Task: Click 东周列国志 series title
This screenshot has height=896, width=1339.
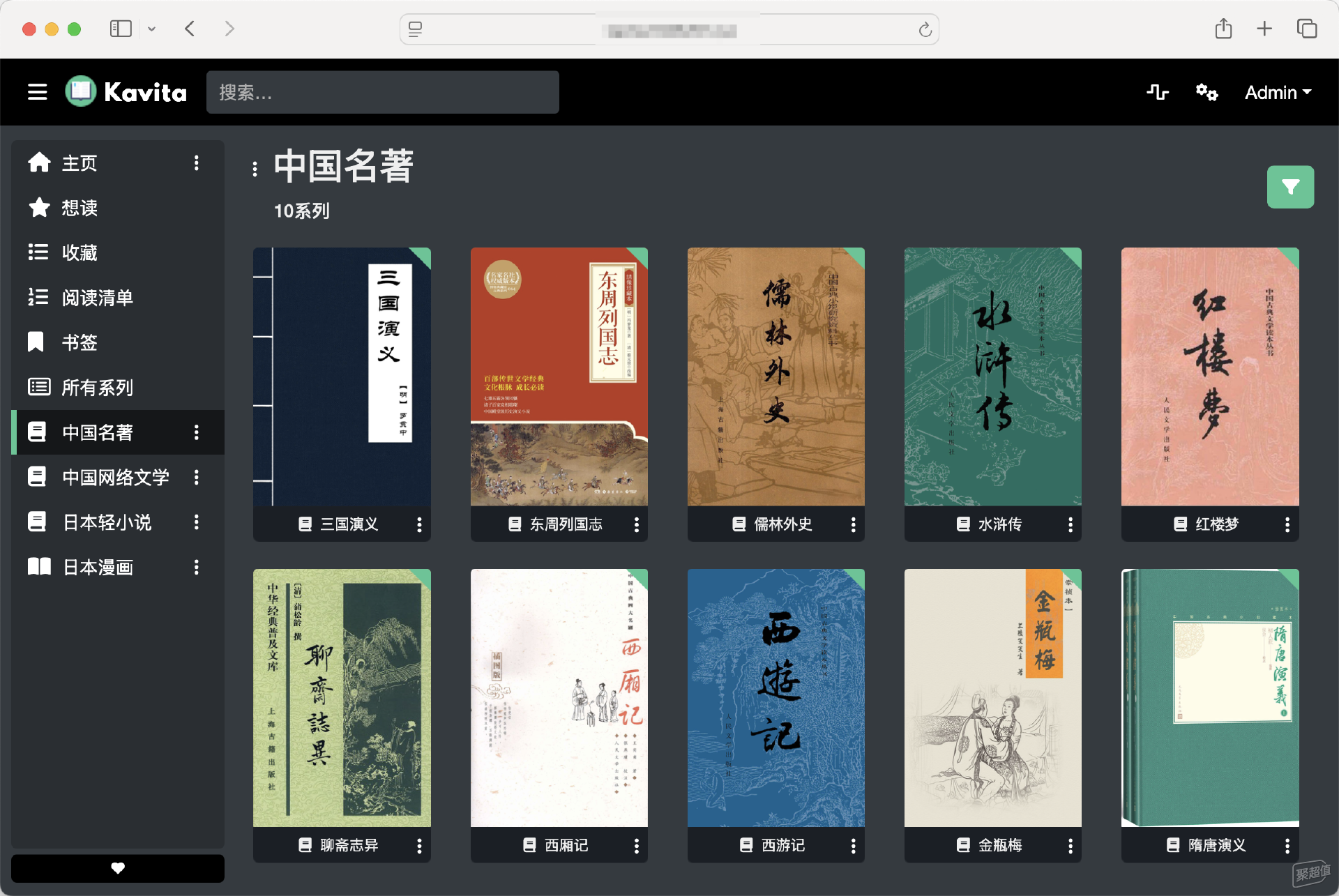Action: click(566, 524)
